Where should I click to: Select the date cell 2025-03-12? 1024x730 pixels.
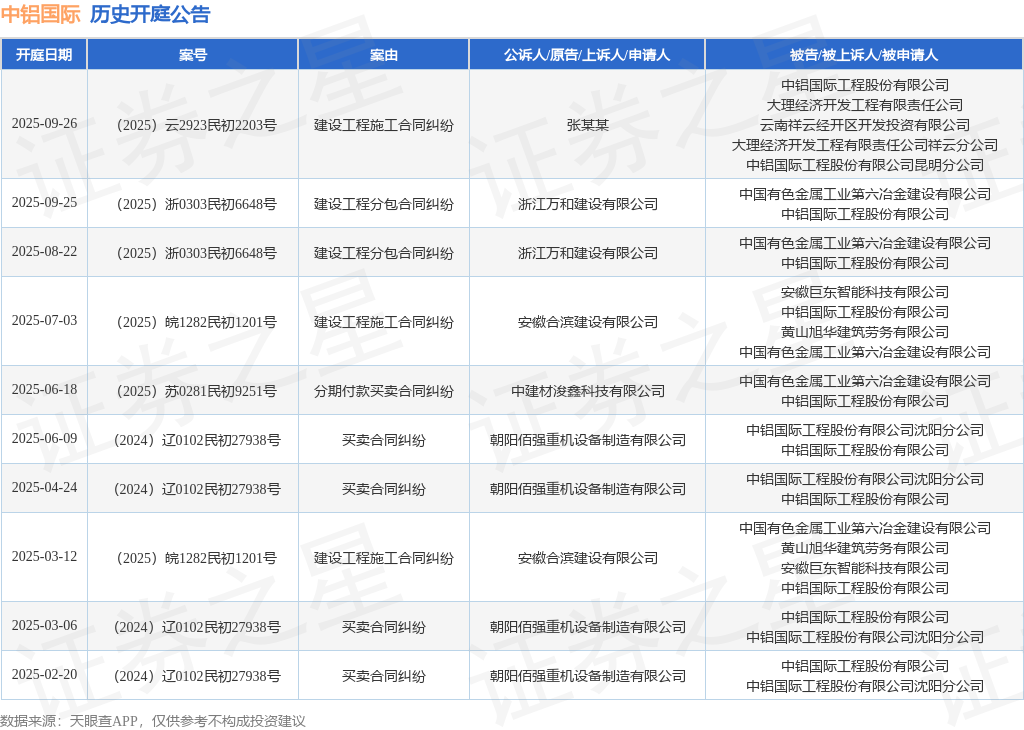[44, 557]
